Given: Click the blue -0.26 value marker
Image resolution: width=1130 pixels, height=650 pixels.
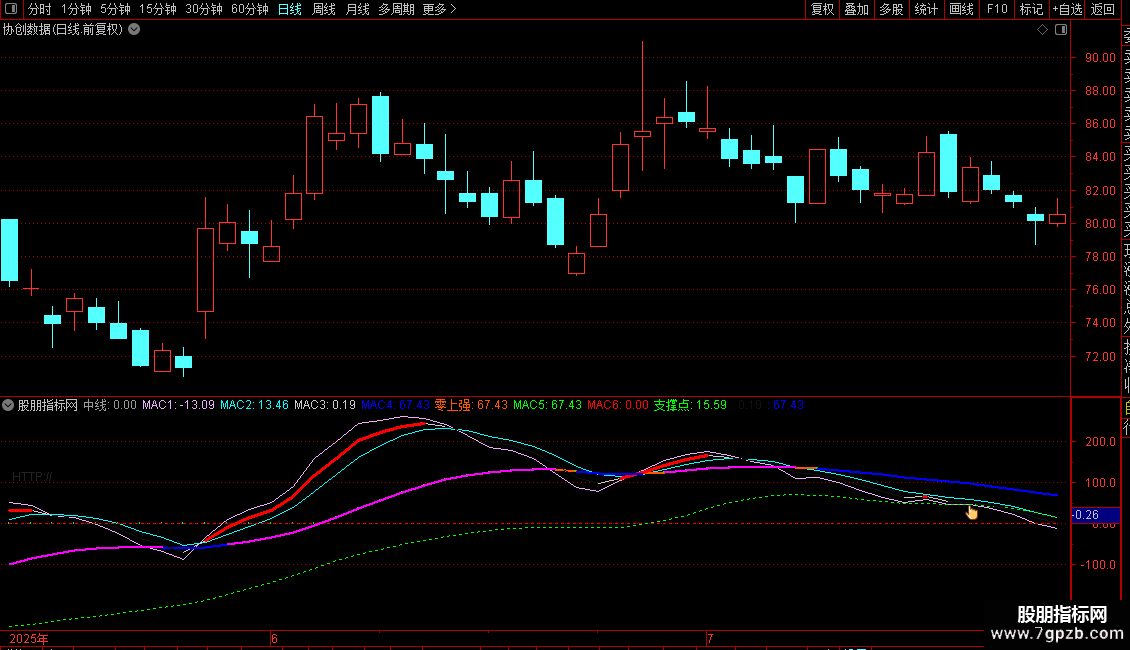Looking at the screenshot, I should [x=1086, y=516].
